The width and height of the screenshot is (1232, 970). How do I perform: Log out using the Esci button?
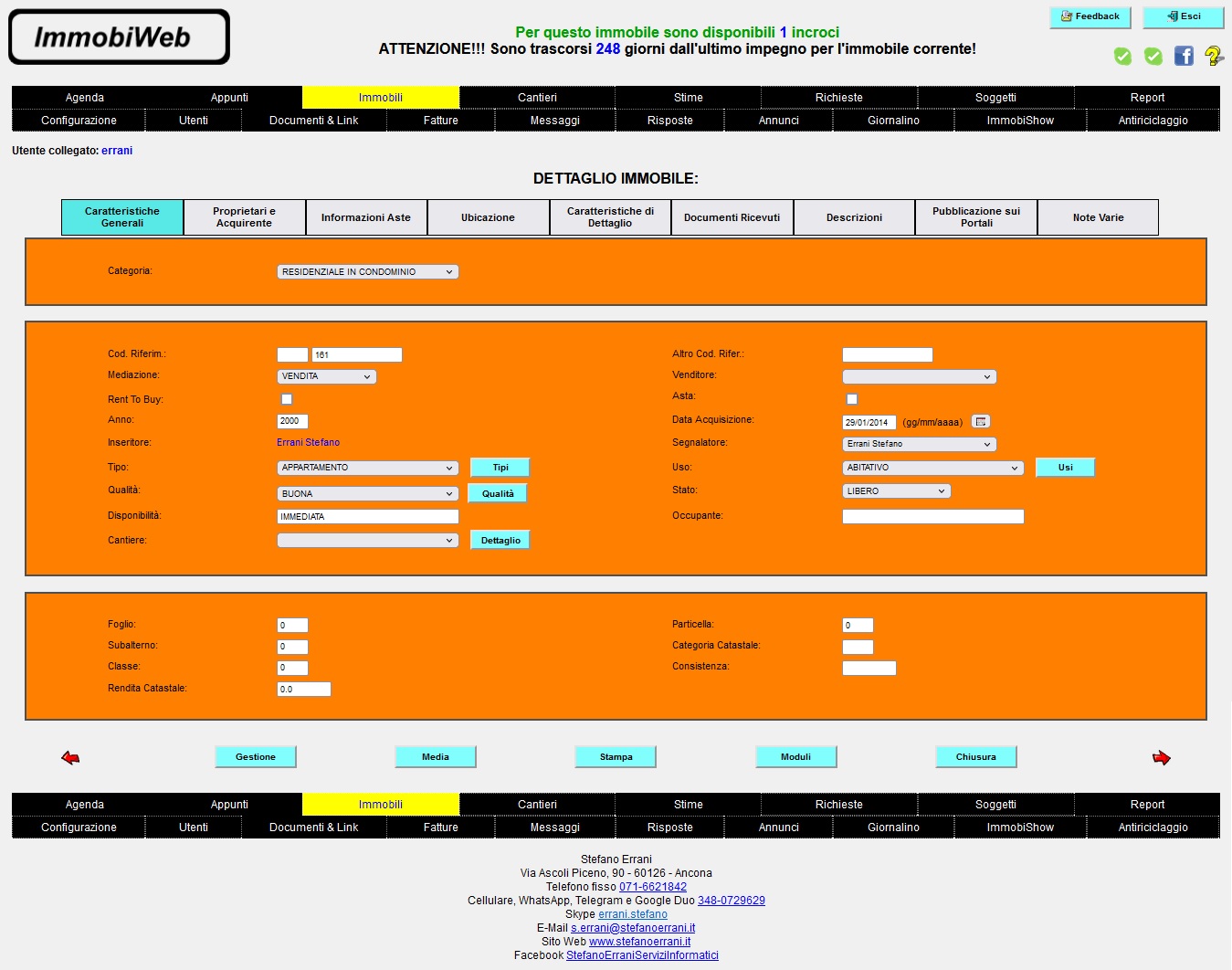pyautogui.click(x=1183, y=16)
